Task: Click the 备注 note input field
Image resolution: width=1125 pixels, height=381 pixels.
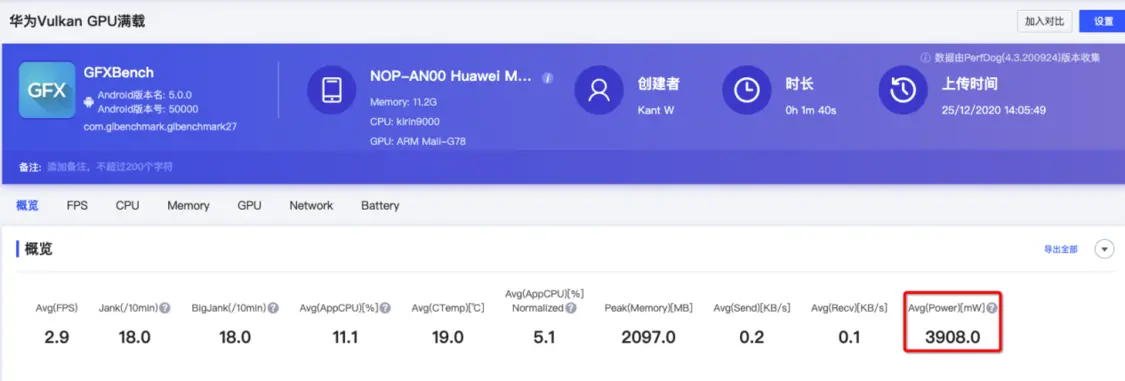Action: [x=110, y=167]
